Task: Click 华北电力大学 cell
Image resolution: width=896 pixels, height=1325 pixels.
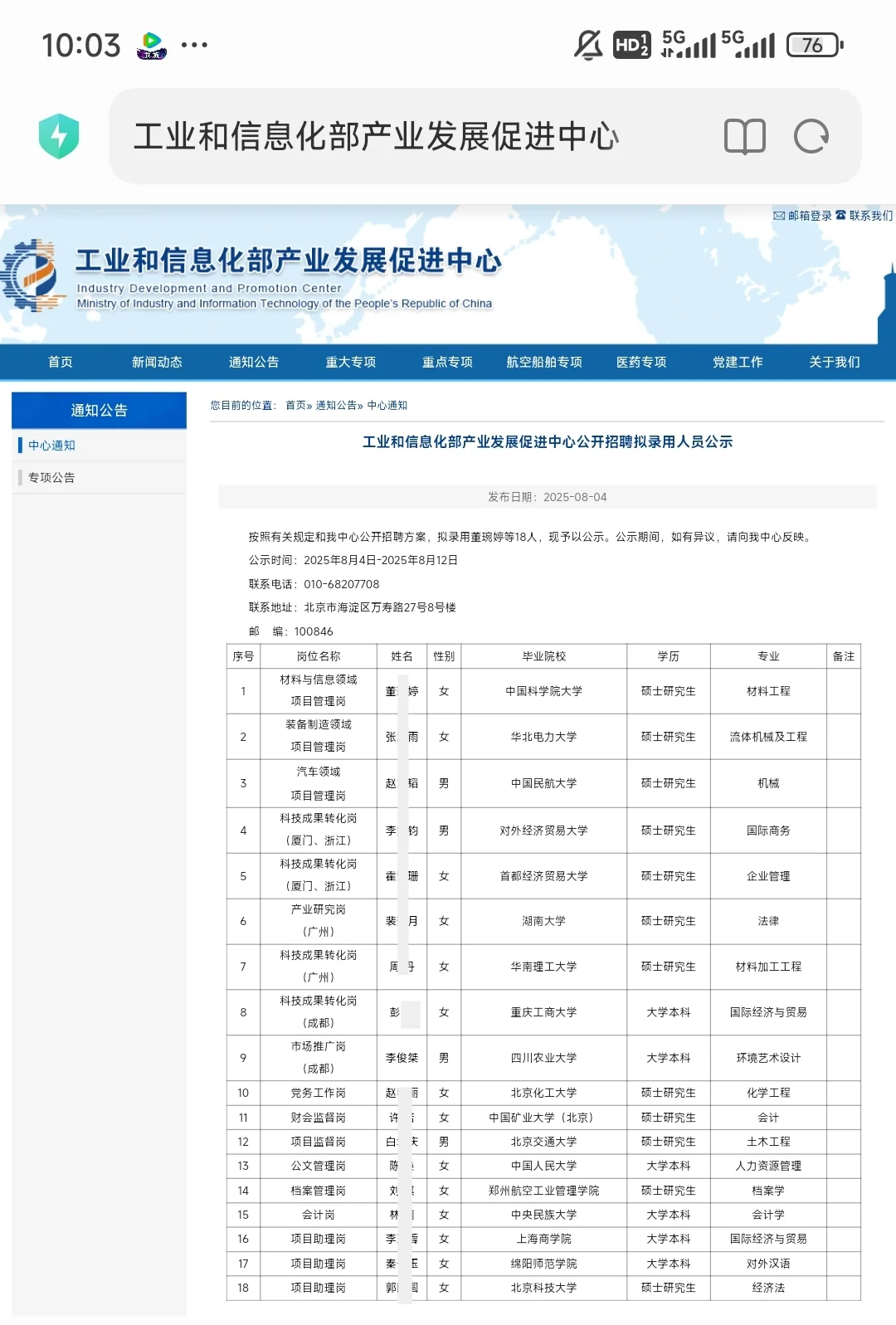Action: pos(544,737)
